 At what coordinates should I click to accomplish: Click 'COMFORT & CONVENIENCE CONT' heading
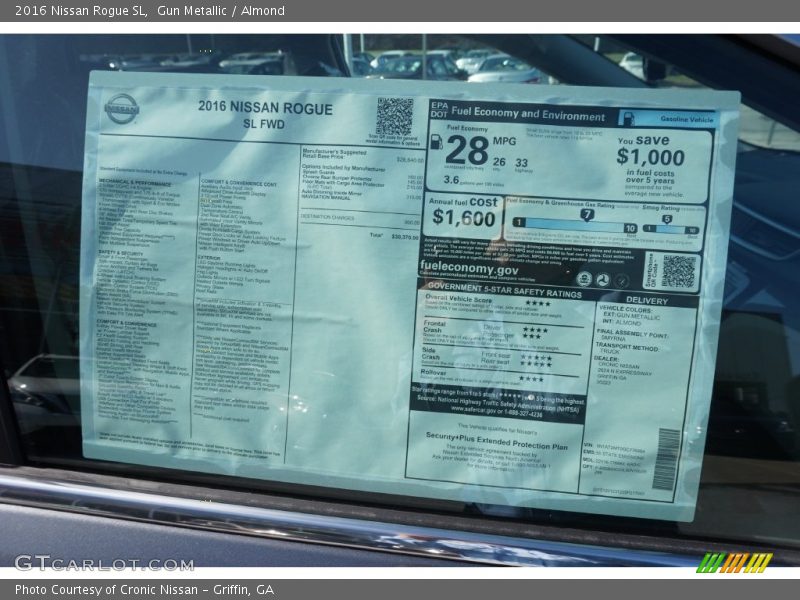pos(239,183)
